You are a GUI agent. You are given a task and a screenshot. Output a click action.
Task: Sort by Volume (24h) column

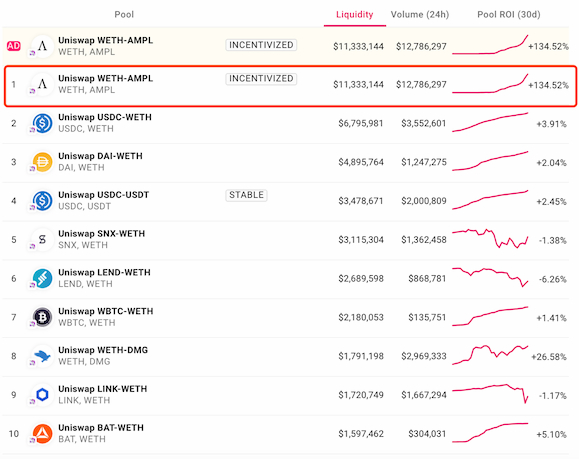pyautogui.click(x=420, y=14)
